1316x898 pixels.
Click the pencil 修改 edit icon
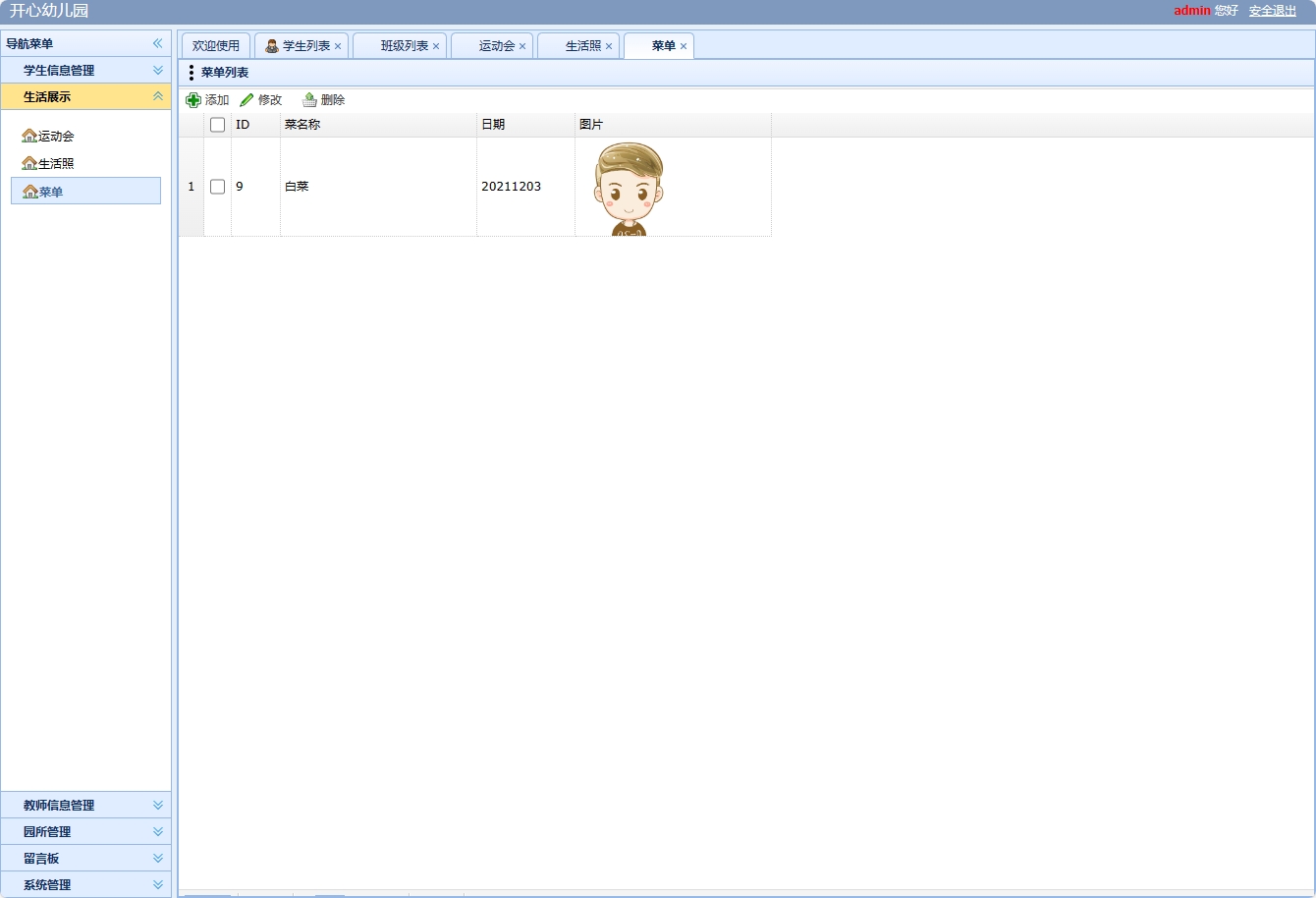(247, 100)
